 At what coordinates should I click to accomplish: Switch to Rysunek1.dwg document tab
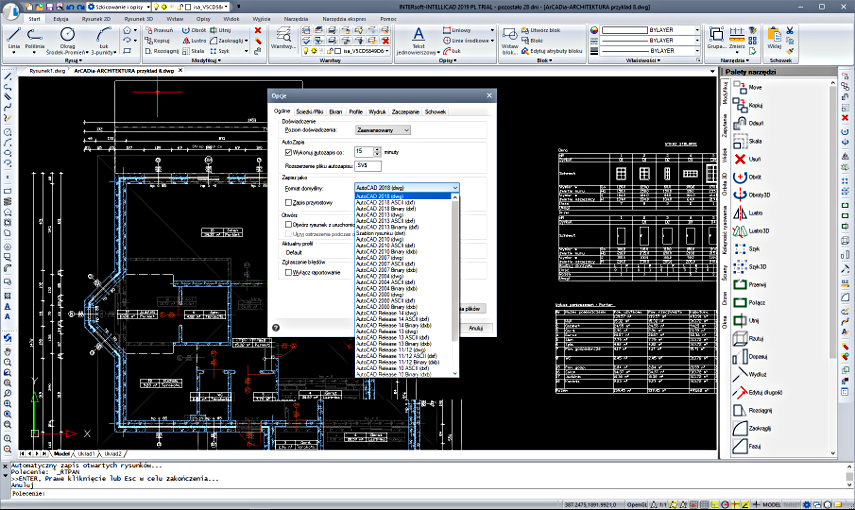47,70
